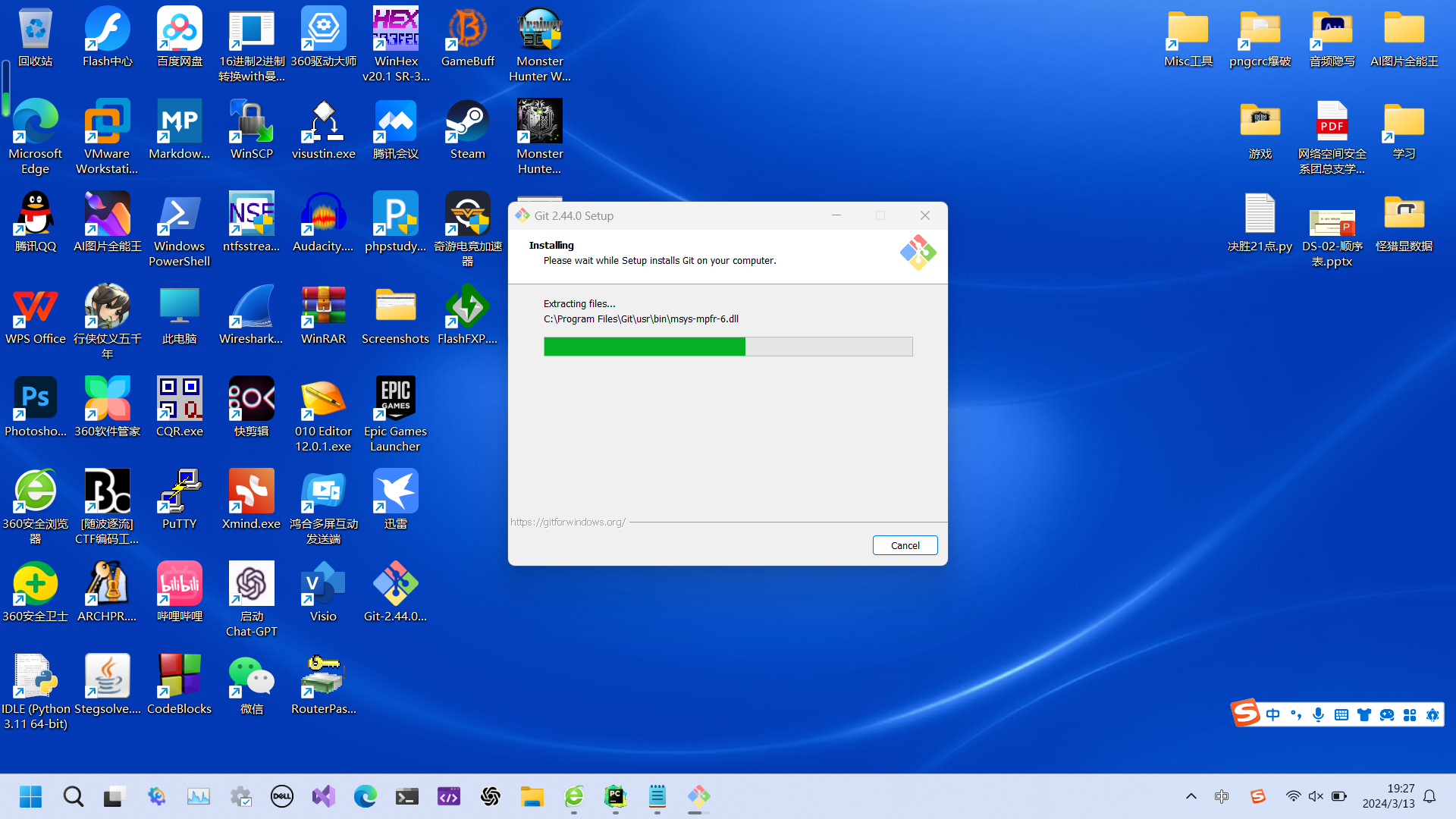
Task: Select the 怪猎显数据 folder
Action: [1404, 223]
